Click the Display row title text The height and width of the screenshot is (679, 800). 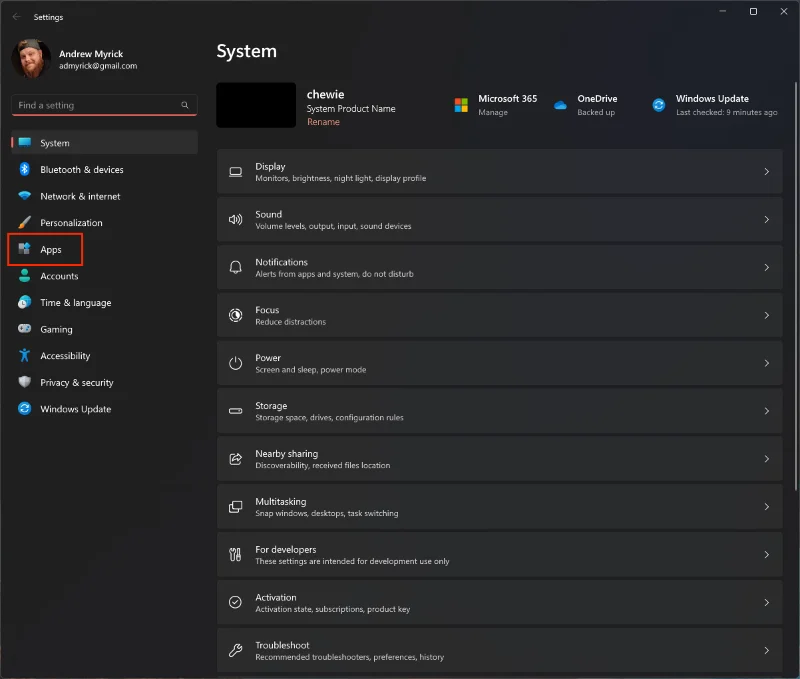(x=270, y=166)
